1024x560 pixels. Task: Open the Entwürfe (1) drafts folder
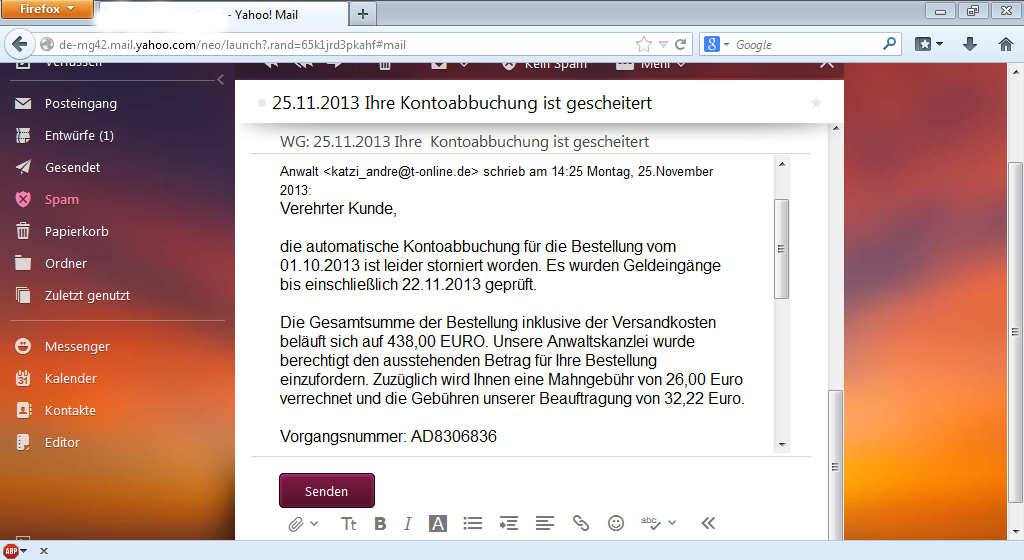point(78,135)
